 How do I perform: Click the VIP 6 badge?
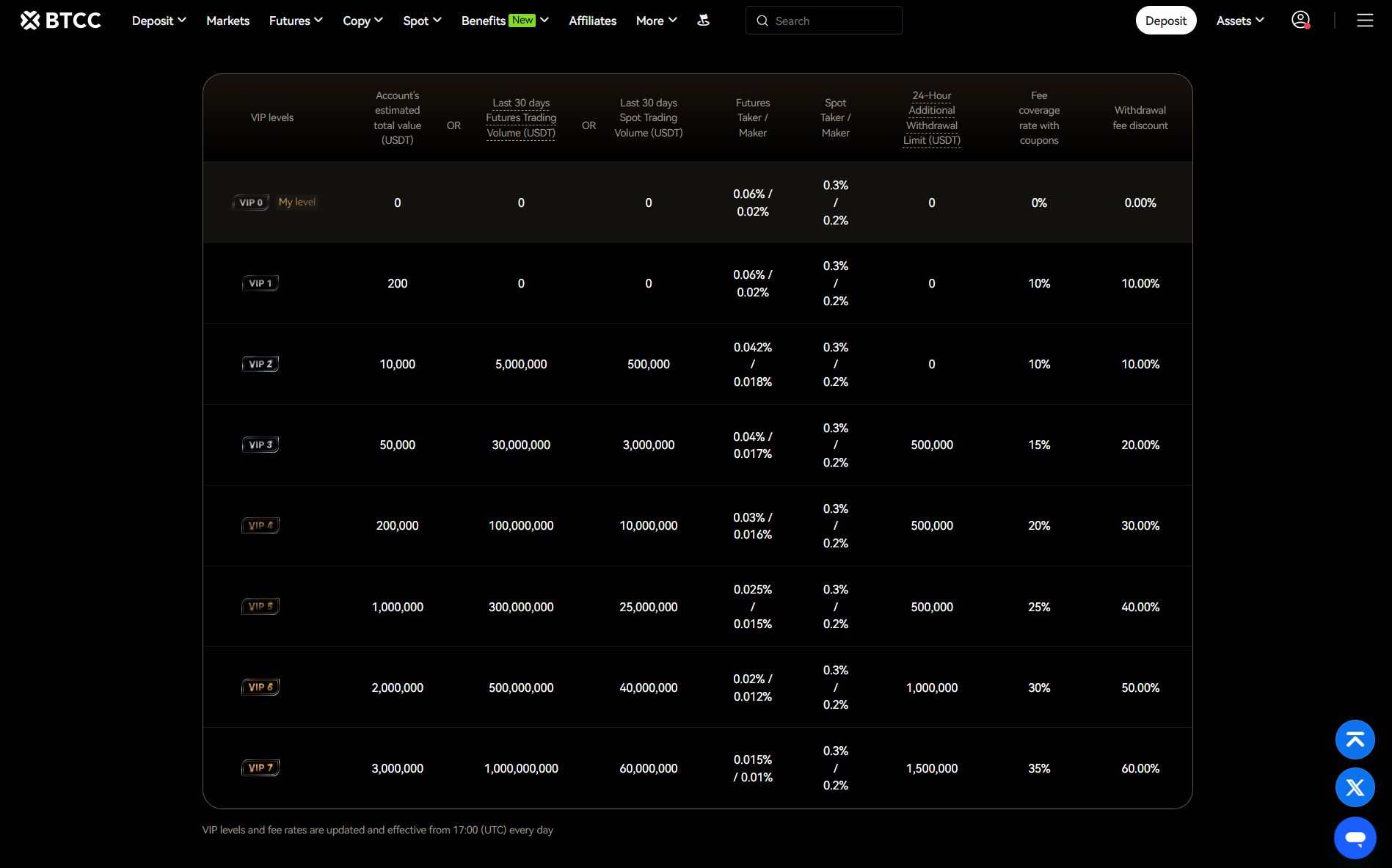(x=260, y=687)
